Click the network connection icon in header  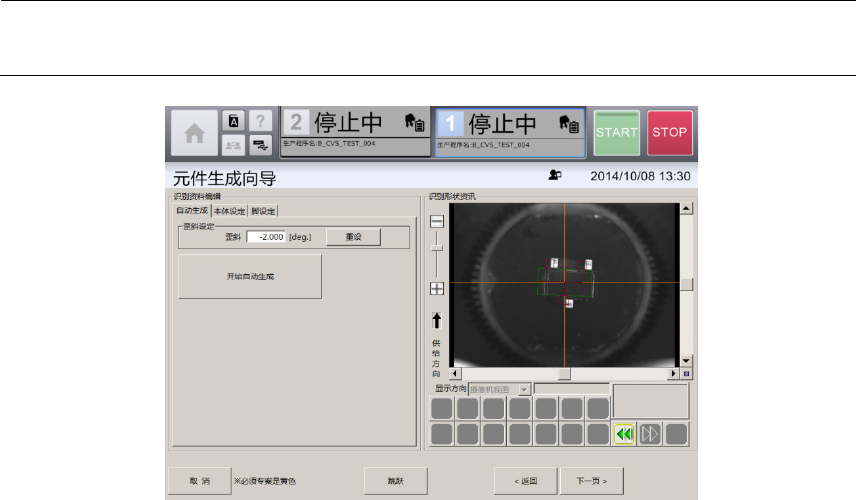click(259, 146)
